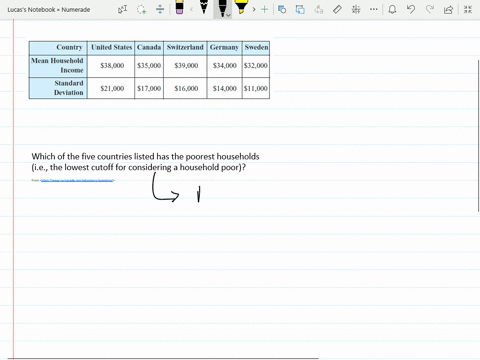Select the yellow highlighter

[x=241, y=7]
